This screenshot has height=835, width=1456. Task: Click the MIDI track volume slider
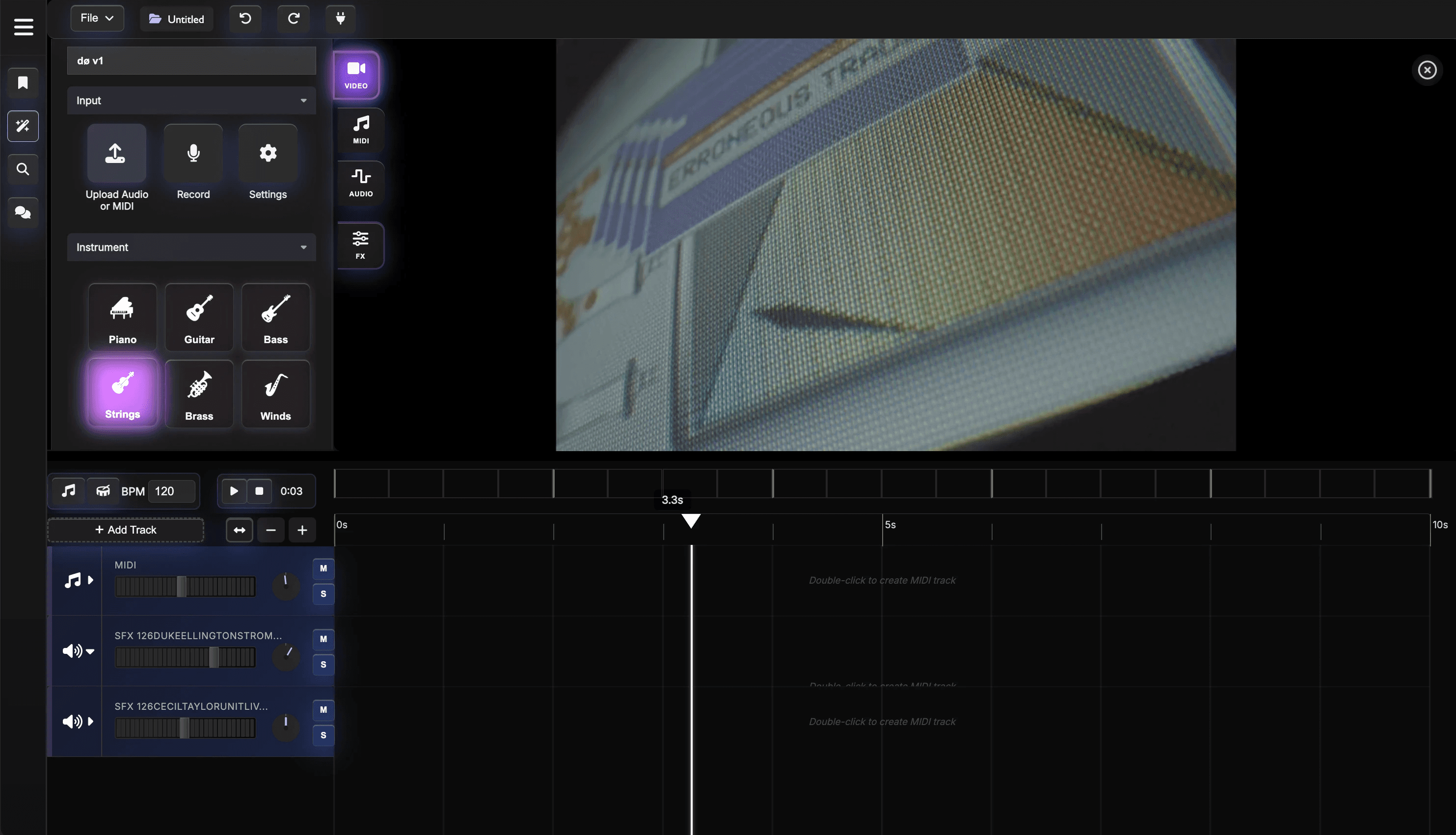185,587
